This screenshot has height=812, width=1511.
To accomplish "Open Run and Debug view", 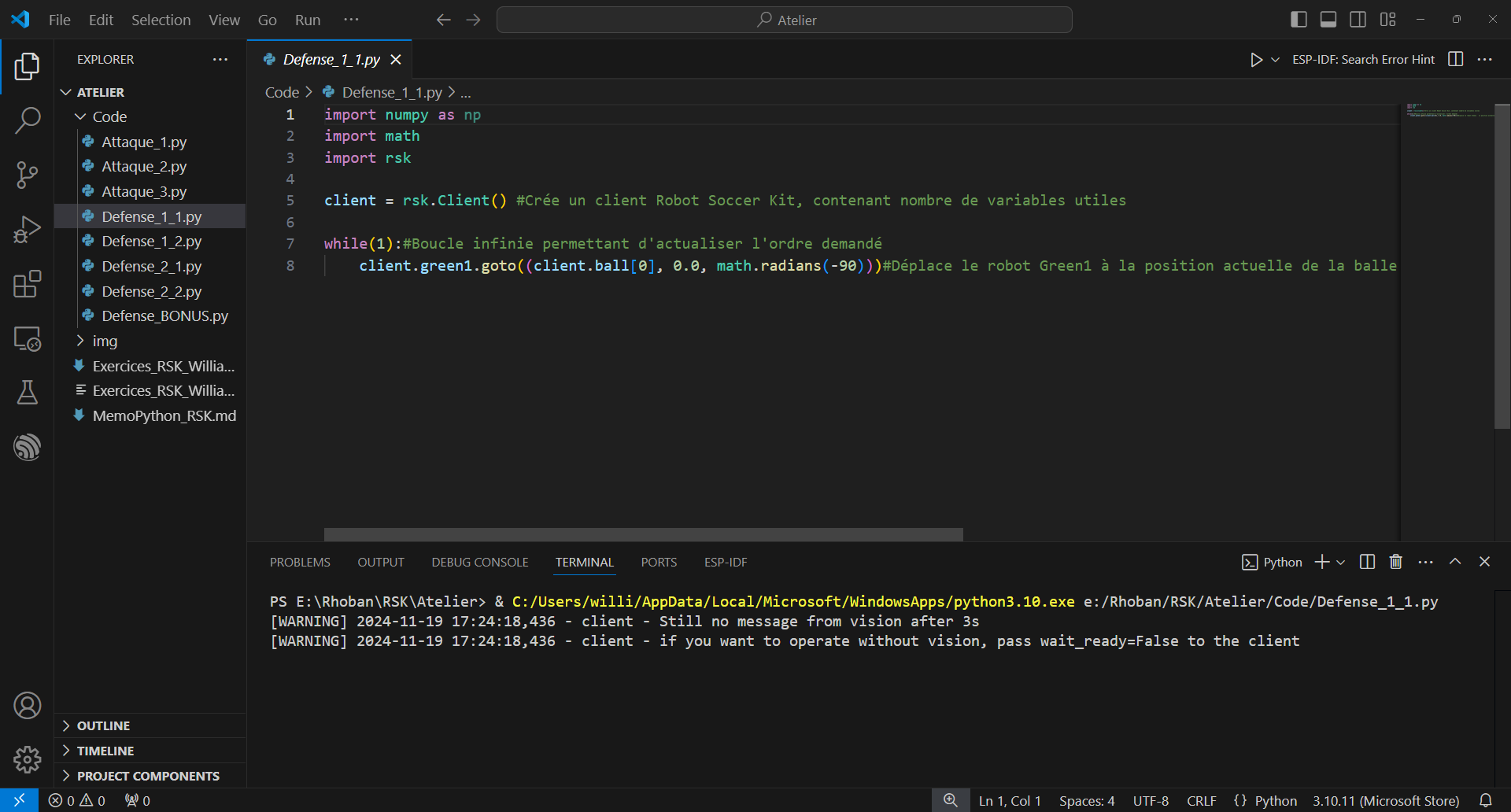I will tap(28, 229).
